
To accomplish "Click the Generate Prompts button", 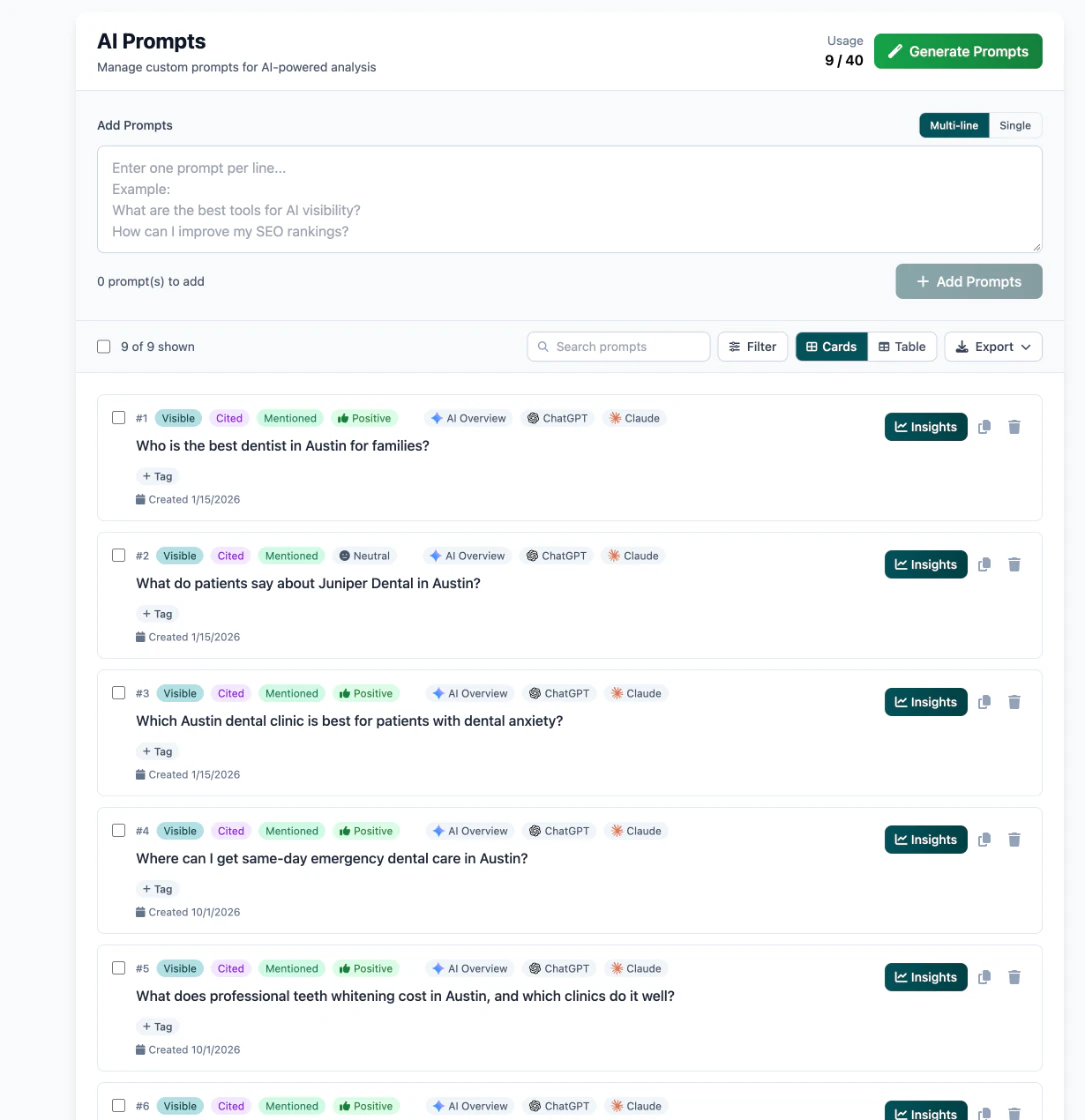I will pyautogui.click(x=958, y=51).
